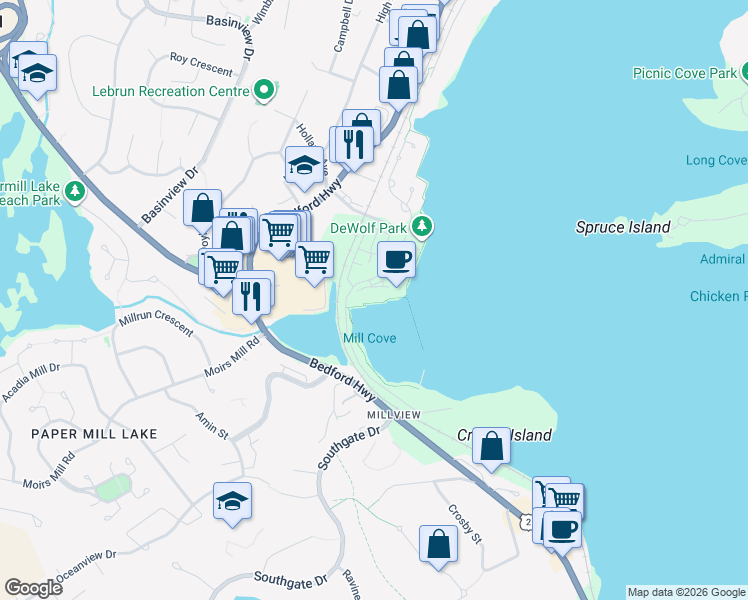Click the shopping bag marker beside Basinview Dr
This screenshot has width=748, height=600.
click(202, 207)
